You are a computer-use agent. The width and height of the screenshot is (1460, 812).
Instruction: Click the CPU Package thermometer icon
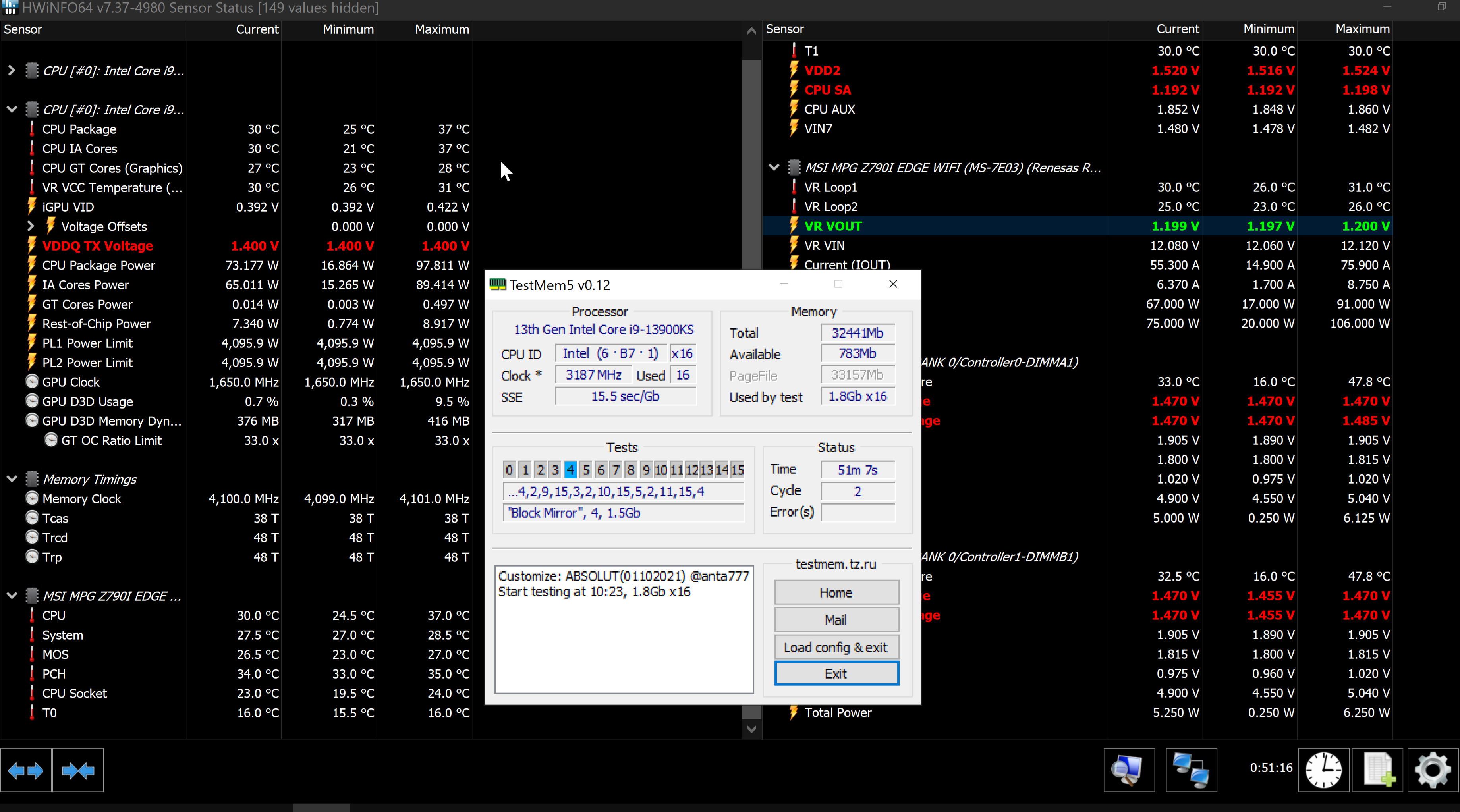coord(32,129)
